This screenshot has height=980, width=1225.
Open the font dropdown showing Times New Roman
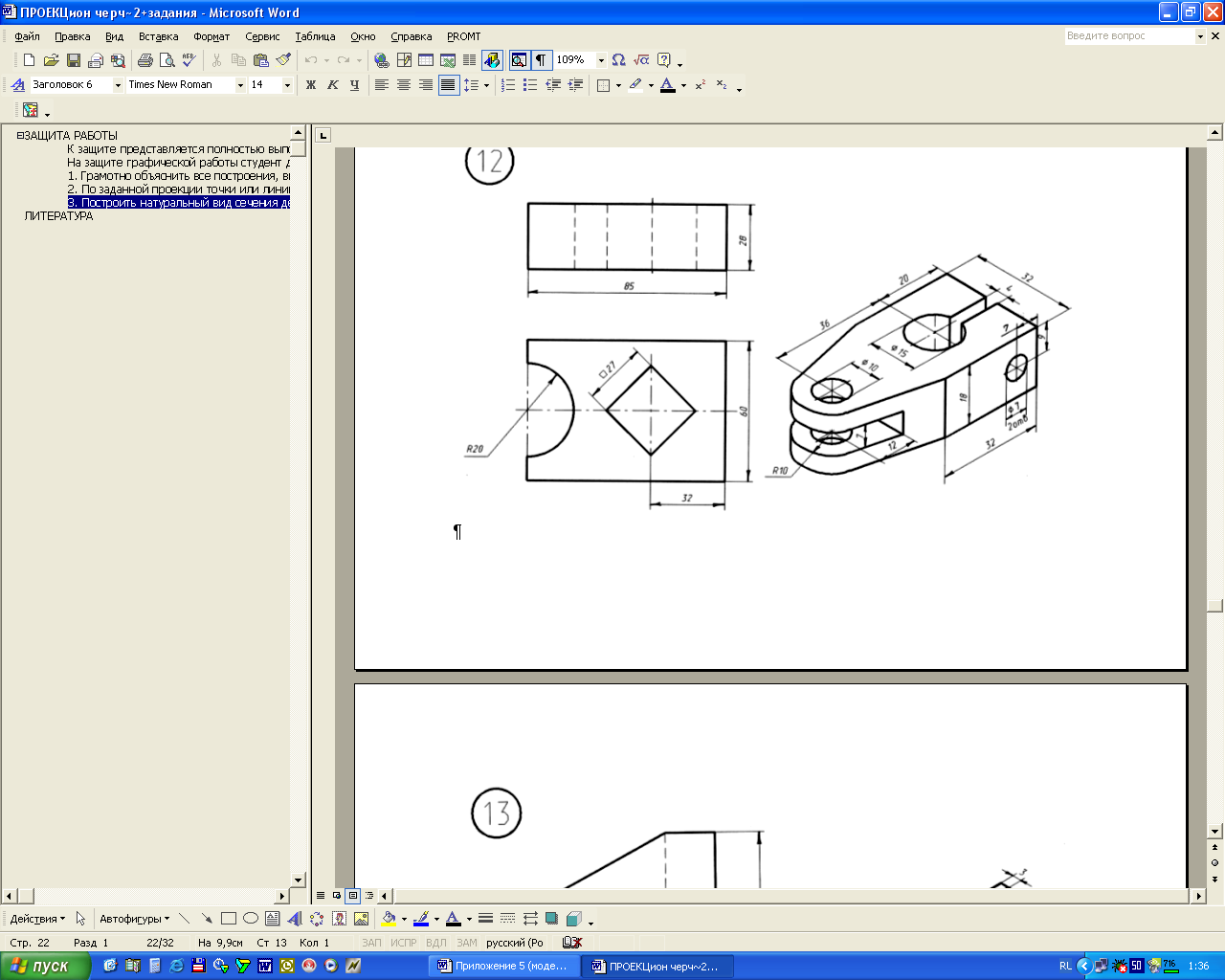[240, 85]
